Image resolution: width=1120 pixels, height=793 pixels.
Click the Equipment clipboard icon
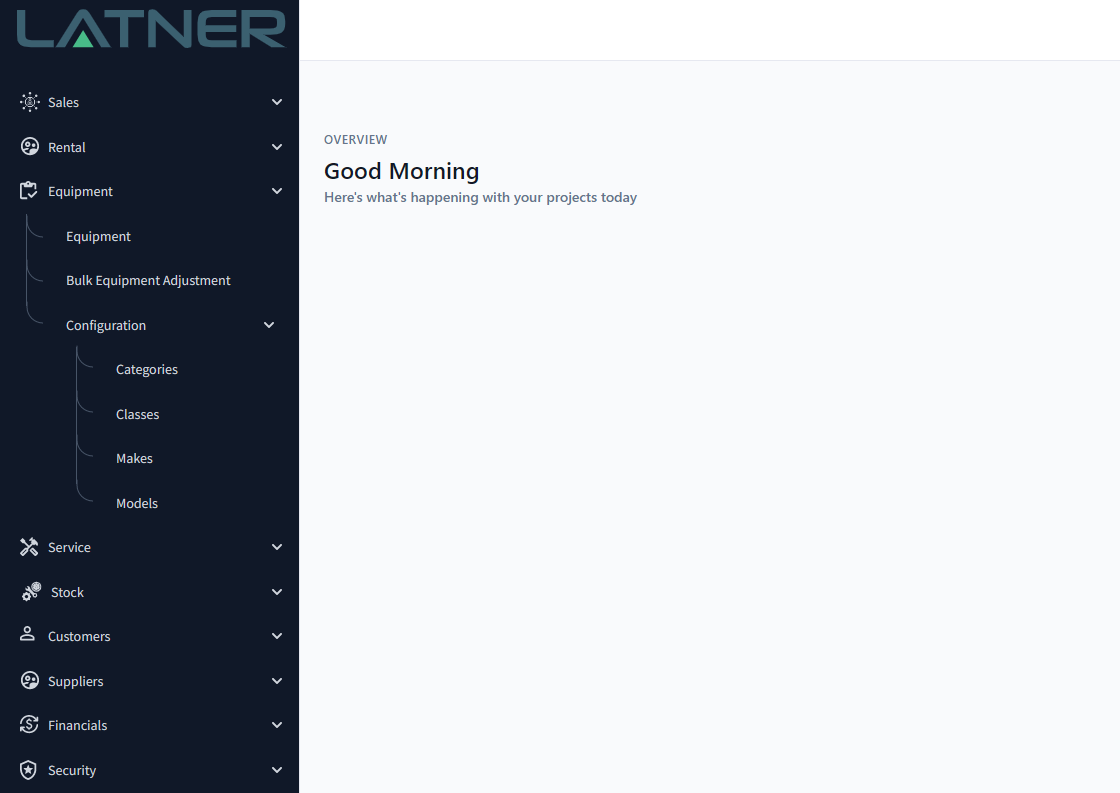click(x=29, y=191)
